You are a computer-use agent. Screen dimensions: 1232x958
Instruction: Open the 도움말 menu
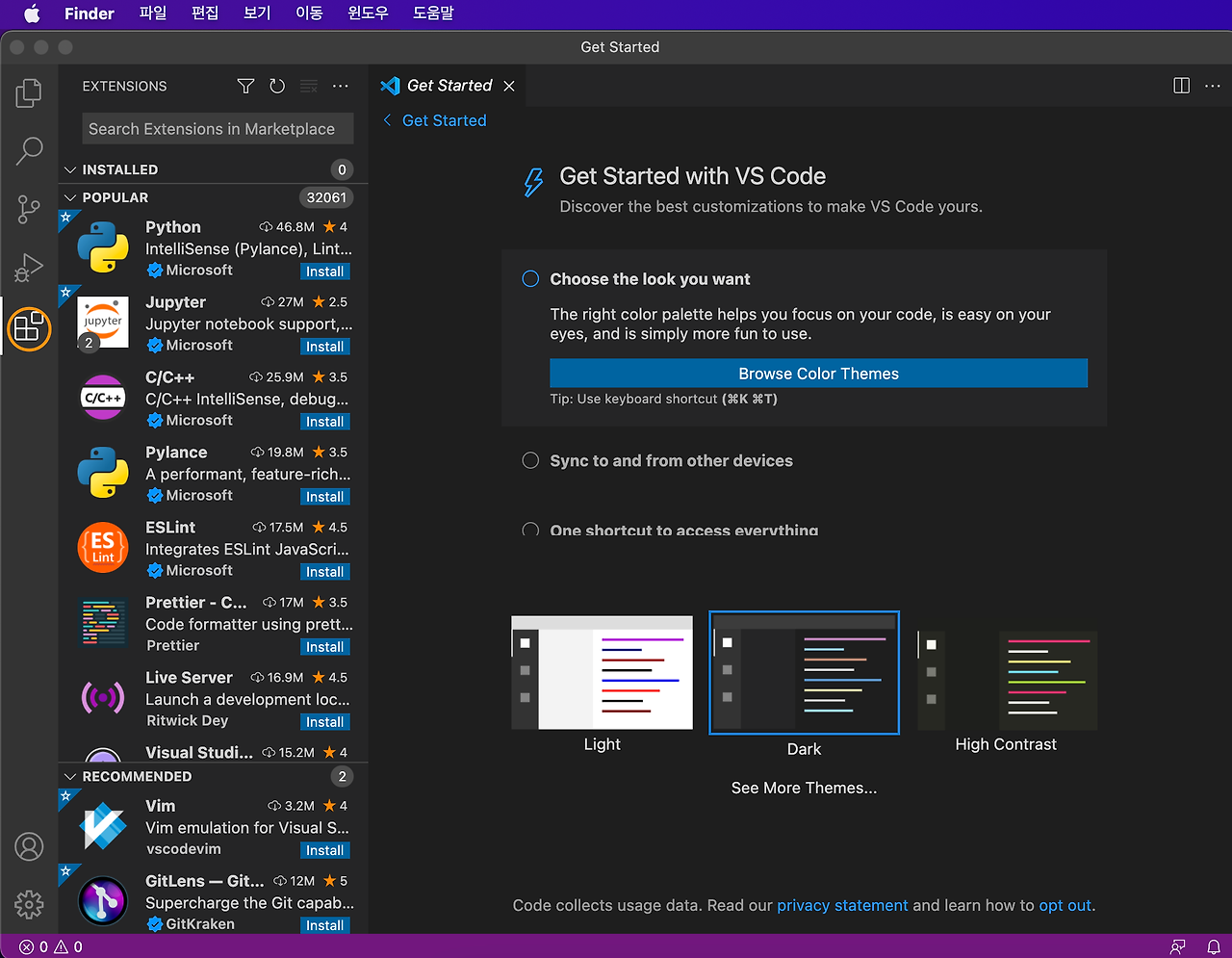pos(433,13)
